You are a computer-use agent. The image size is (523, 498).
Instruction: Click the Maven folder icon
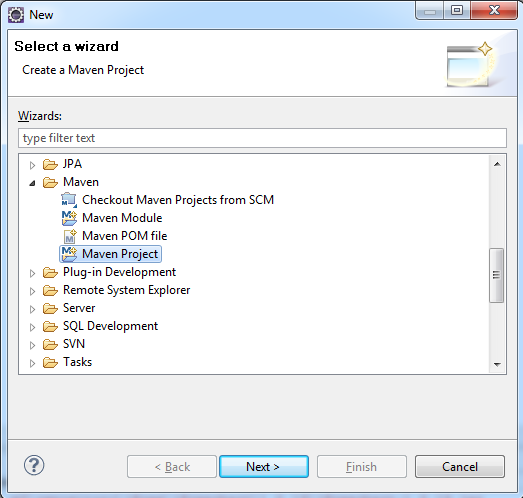pos(50,182)
